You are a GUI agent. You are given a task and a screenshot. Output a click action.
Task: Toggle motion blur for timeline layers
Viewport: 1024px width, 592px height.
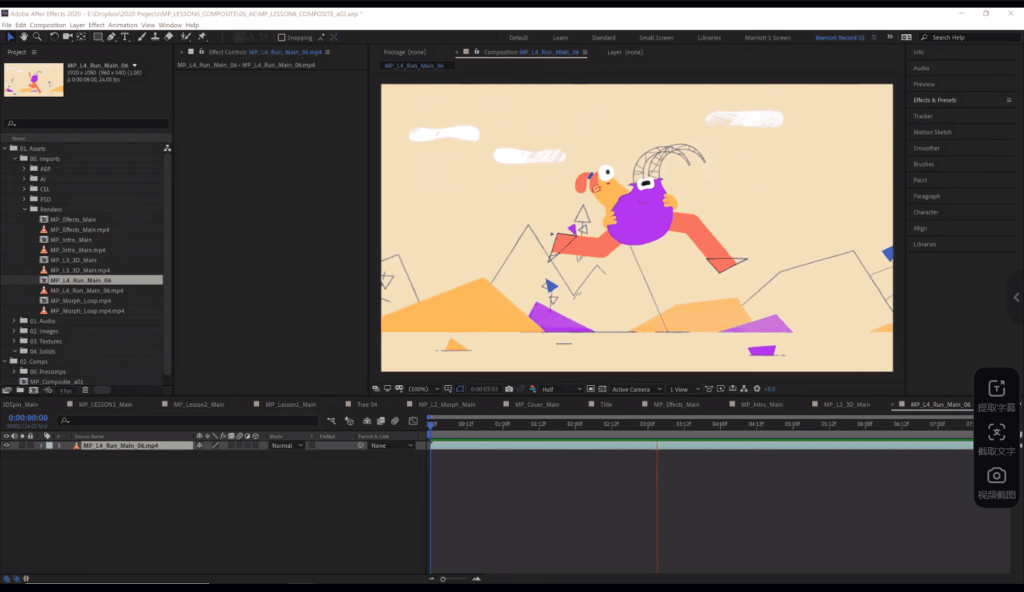[394, 421]
